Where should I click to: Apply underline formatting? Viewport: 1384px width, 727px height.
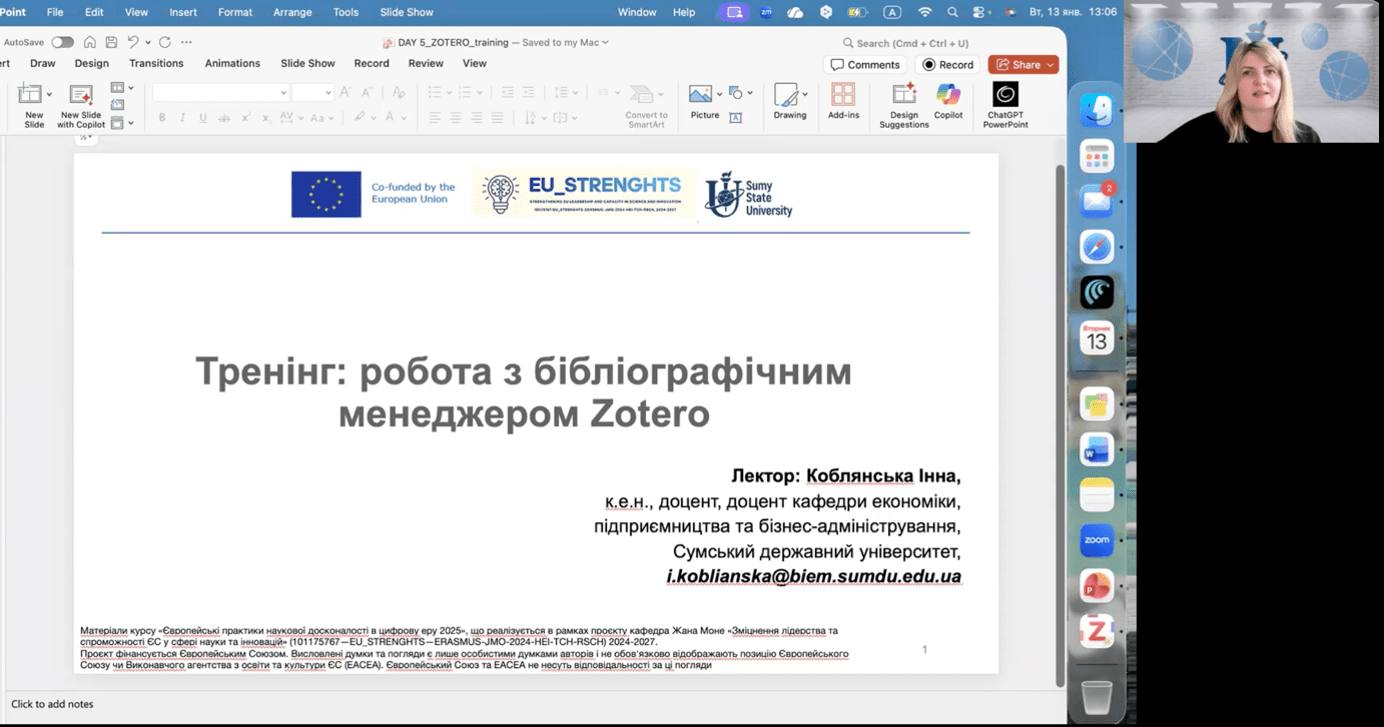tap(202, 117)
